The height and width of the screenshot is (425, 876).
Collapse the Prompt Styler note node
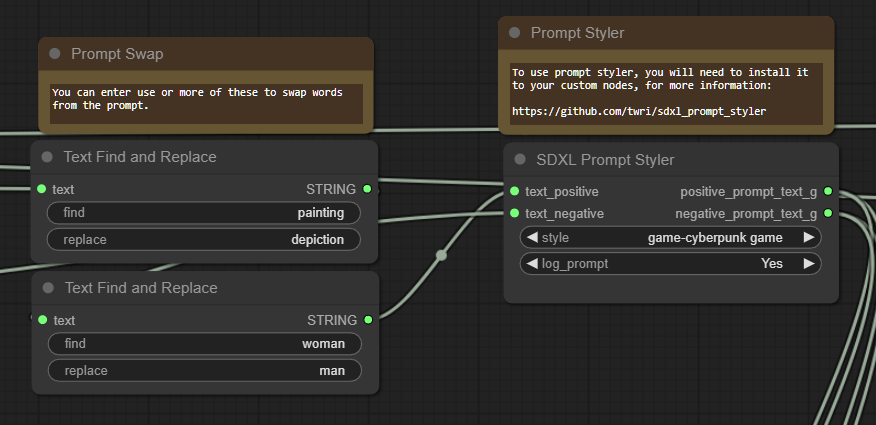(x=515, y=33)
